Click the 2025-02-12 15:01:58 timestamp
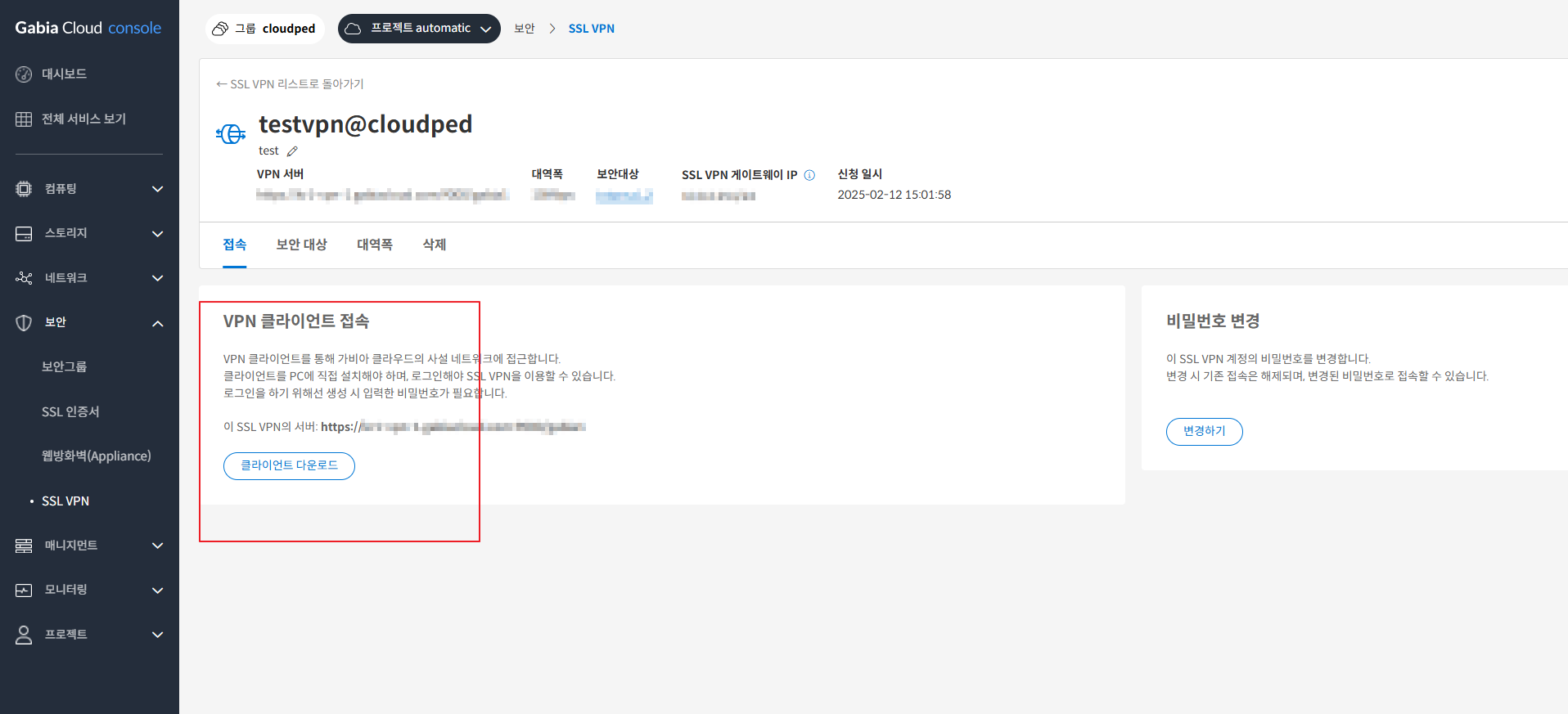The width and height of the screenshot is (1568, 714). (894, 195)
